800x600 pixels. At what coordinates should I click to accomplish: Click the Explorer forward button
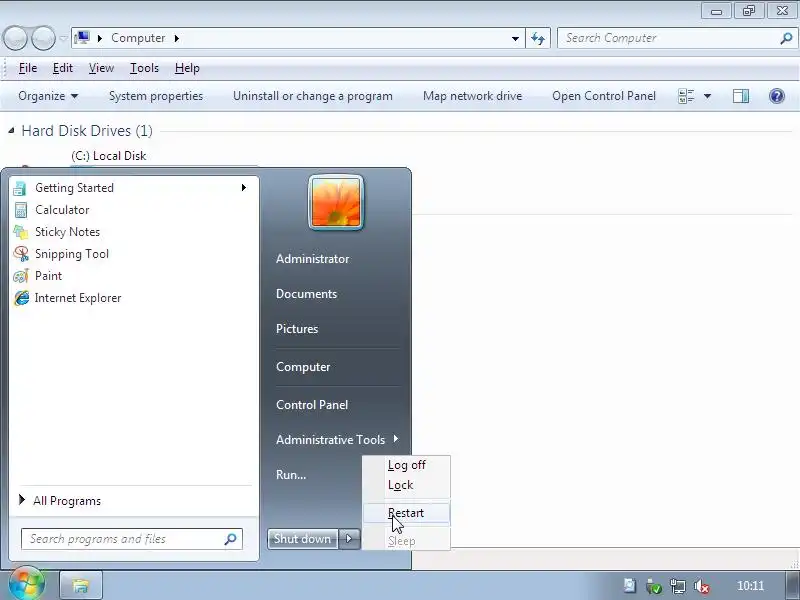43,38
